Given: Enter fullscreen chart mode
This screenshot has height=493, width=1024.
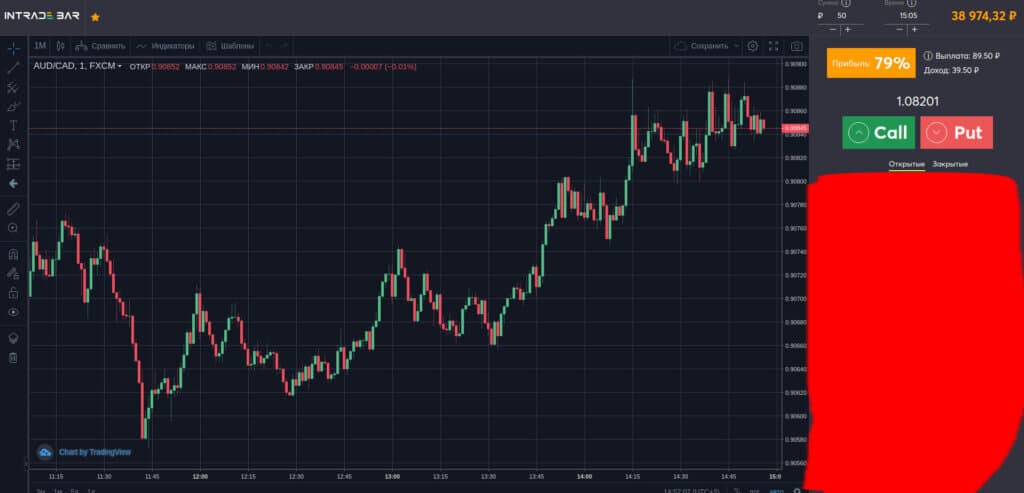Looking at the screenshot, I should pos(773,46).
